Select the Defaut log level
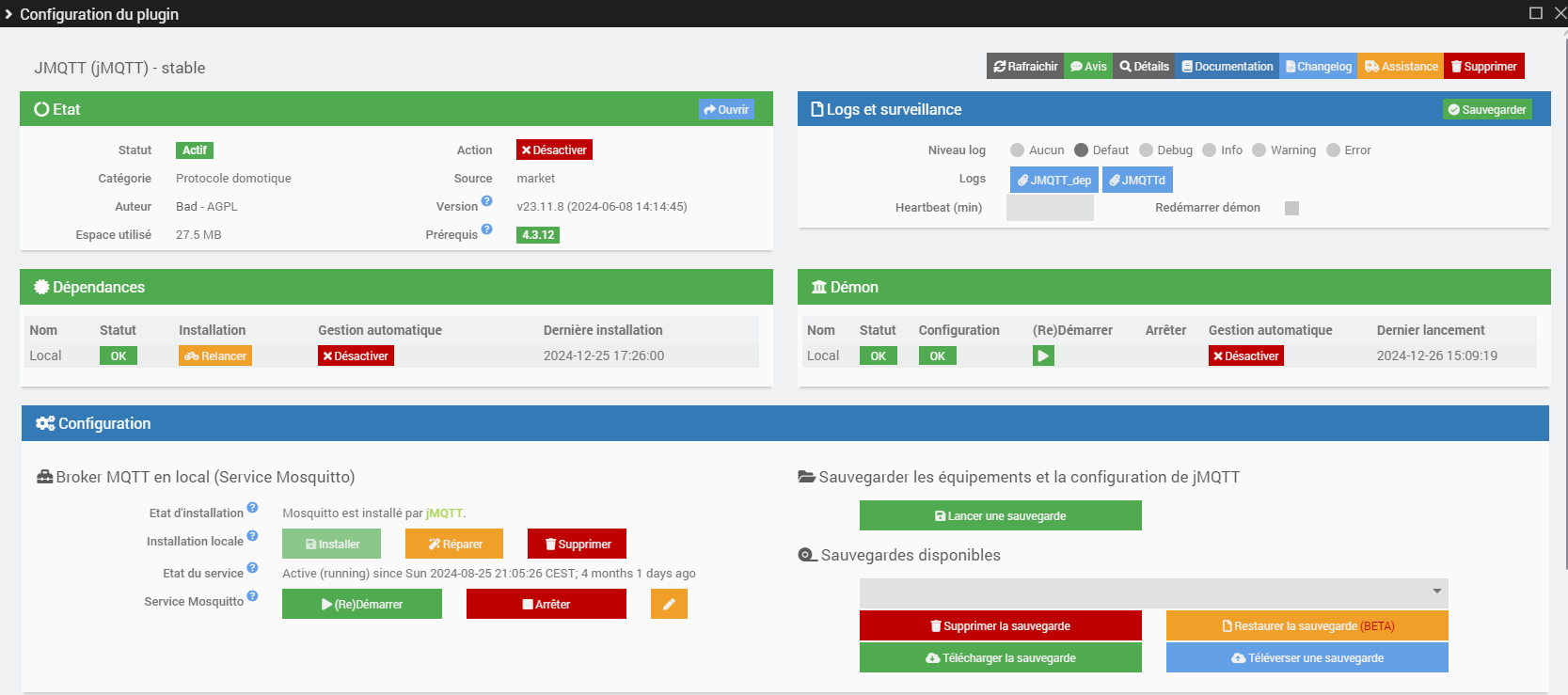The height and width of the screenshot is (695, 1568). point(1081,150)
